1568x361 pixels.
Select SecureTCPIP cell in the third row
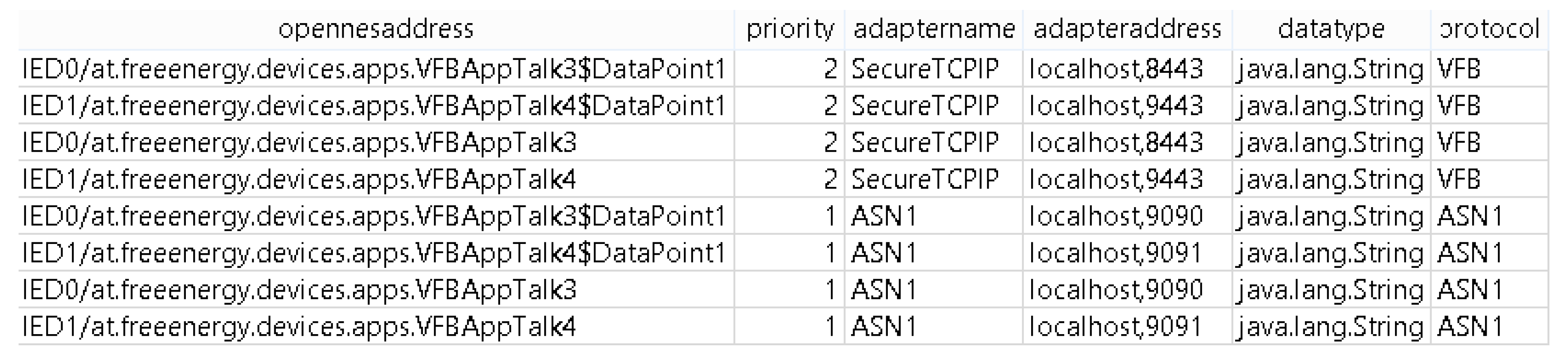(x=925, y=143)
